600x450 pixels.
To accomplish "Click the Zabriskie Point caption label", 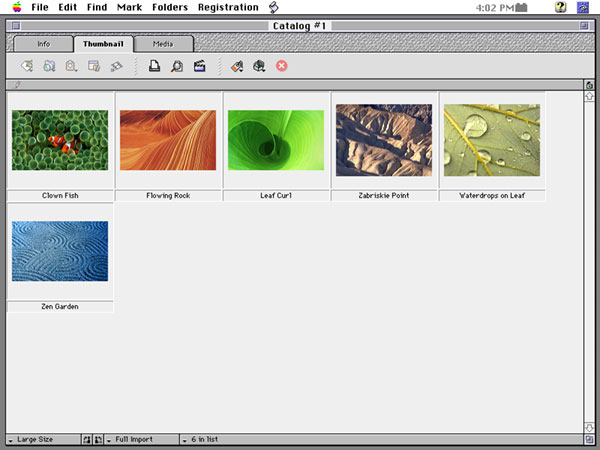I will [384, 196].
